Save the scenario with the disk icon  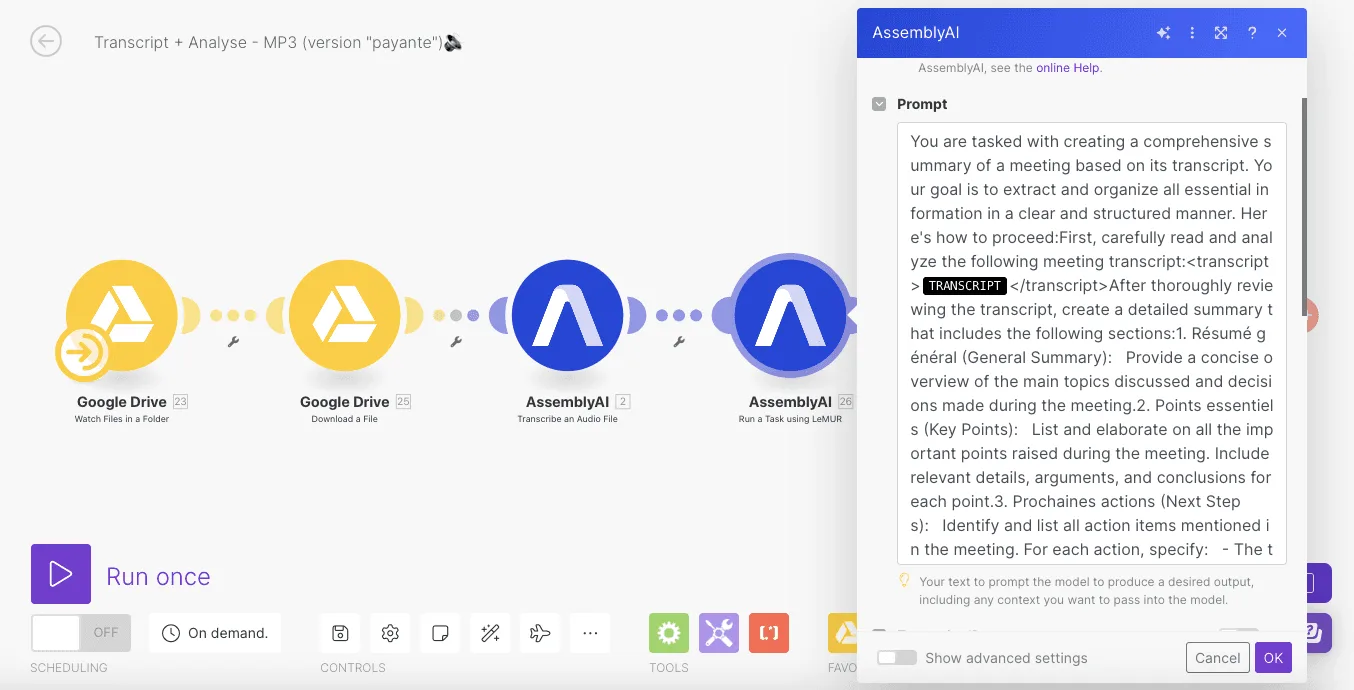pyautogui.click(x=340, y=633)
